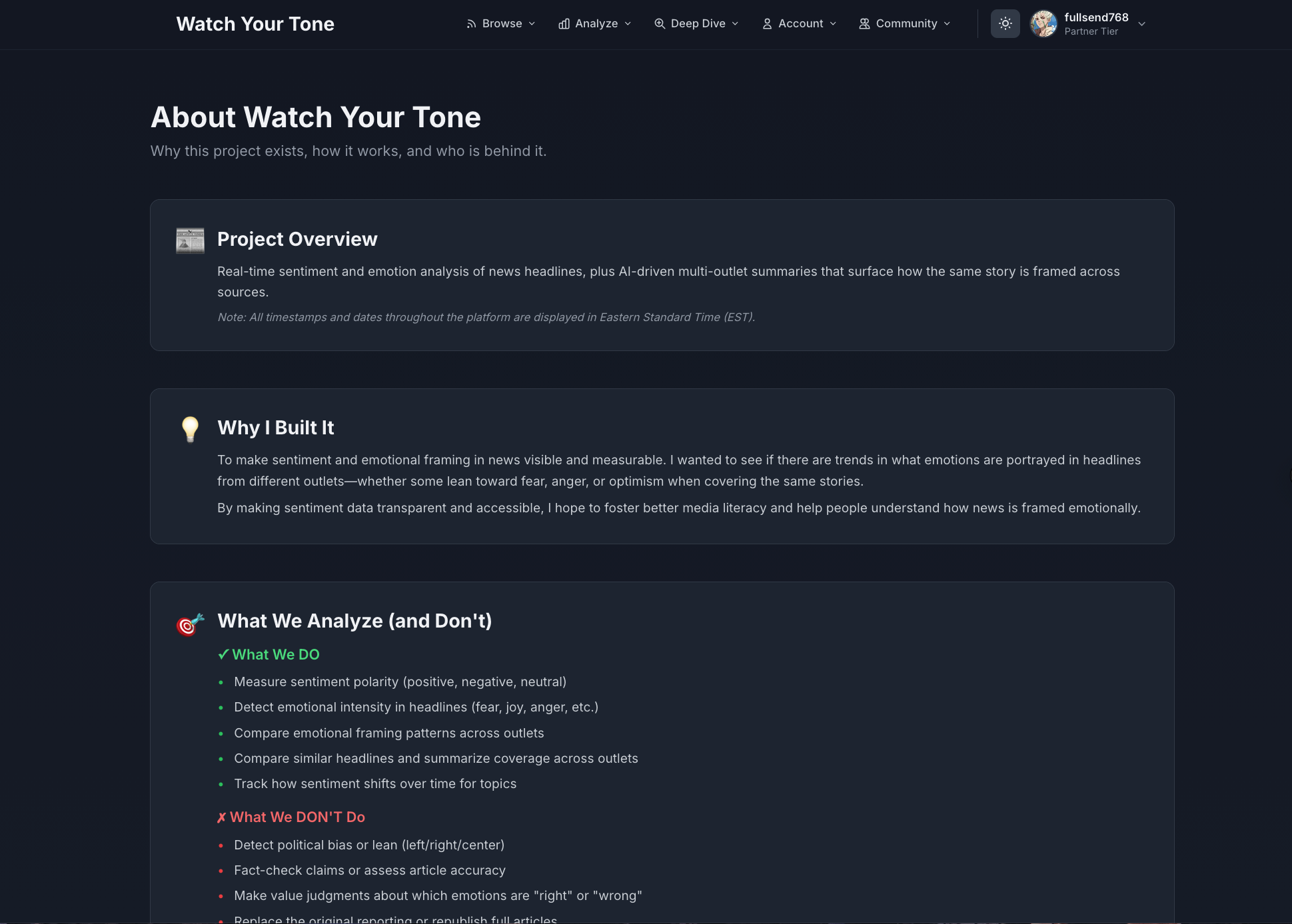Click the RSS feed icon beside Browse
Screen dimensions: 1292x924
[x=470, y=23]
